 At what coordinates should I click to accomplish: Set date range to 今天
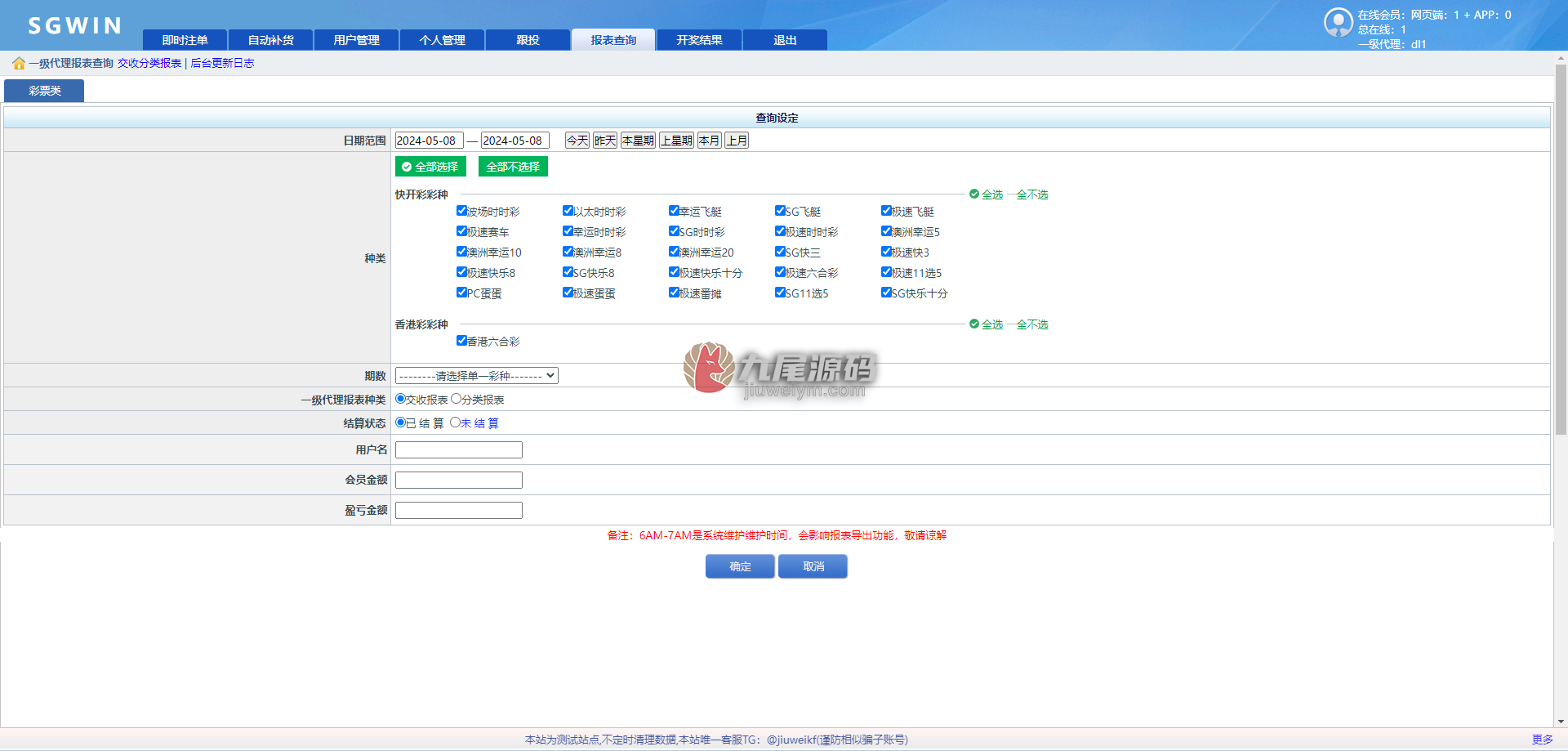click(577, 141)
